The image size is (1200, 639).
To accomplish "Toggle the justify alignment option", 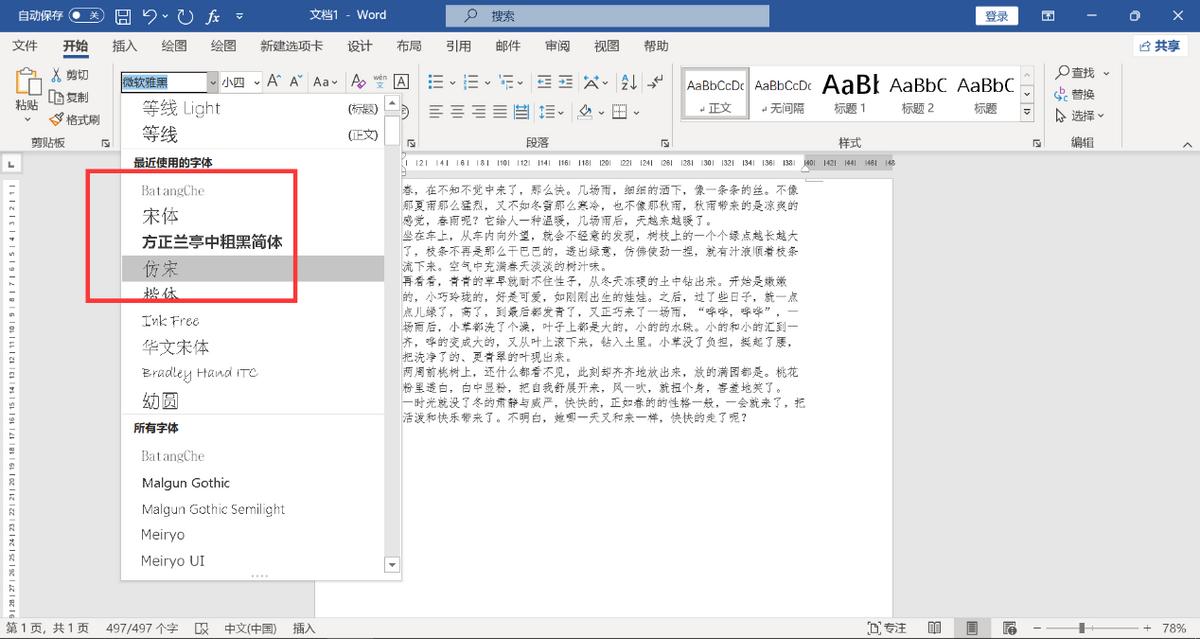I will coord(498,112).
